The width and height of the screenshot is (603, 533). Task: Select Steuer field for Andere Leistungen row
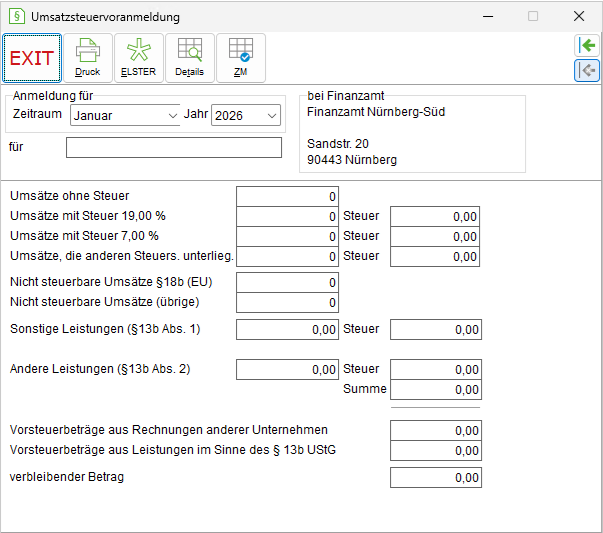click(436, 370)
